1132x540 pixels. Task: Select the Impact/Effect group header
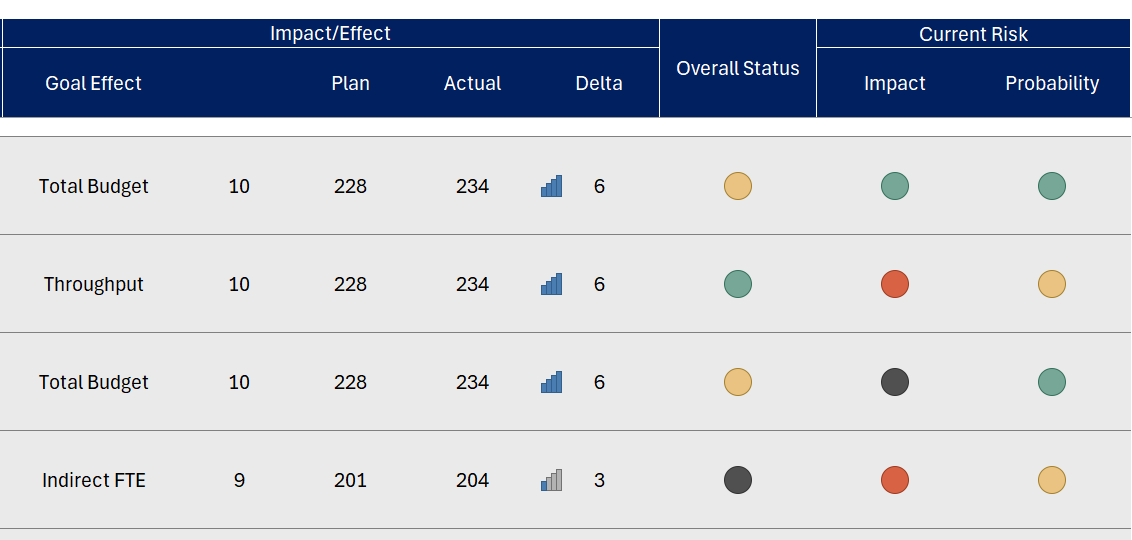pyautogui.click(x=330, y=33)
